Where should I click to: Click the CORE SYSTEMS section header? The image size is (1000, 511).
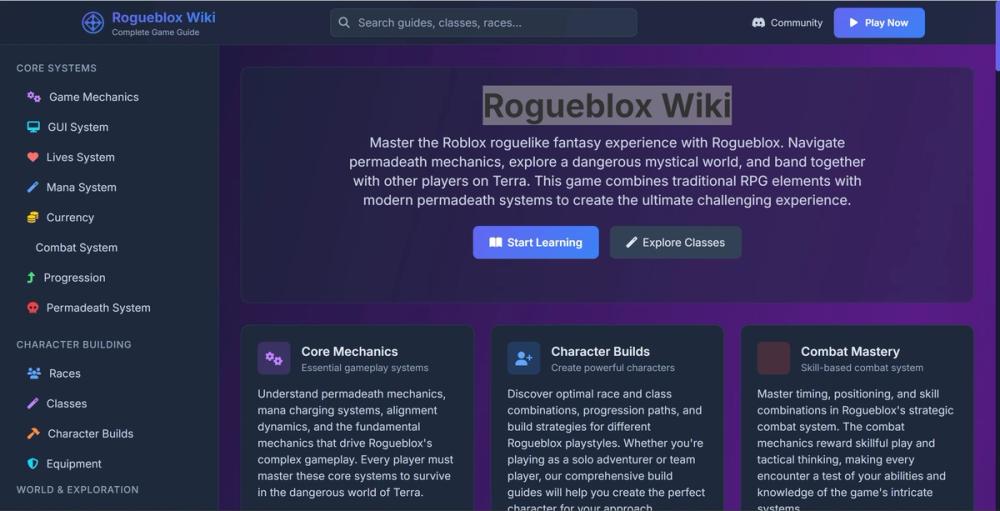click(57, 68)
